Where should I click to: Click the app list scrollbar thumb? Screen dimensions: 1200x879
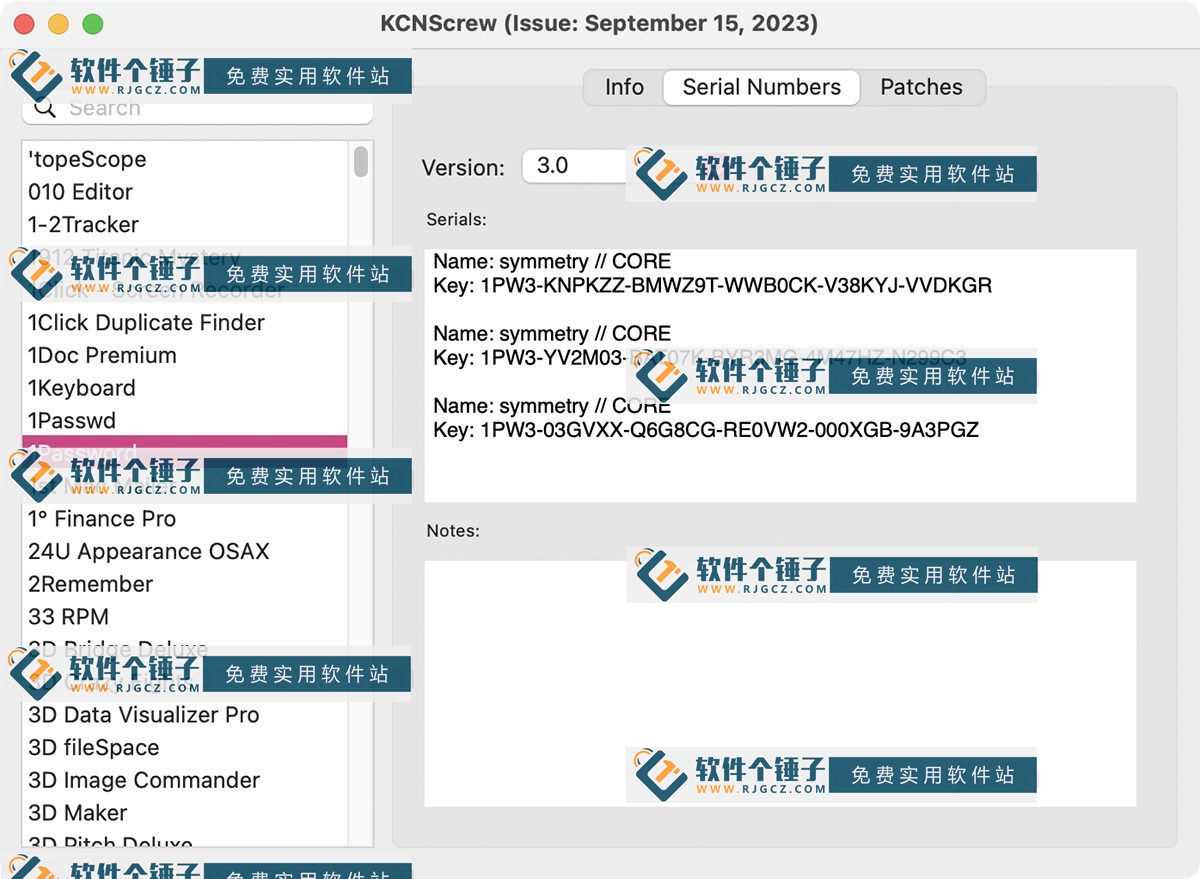pyautogui.click(x=361, y=161)
